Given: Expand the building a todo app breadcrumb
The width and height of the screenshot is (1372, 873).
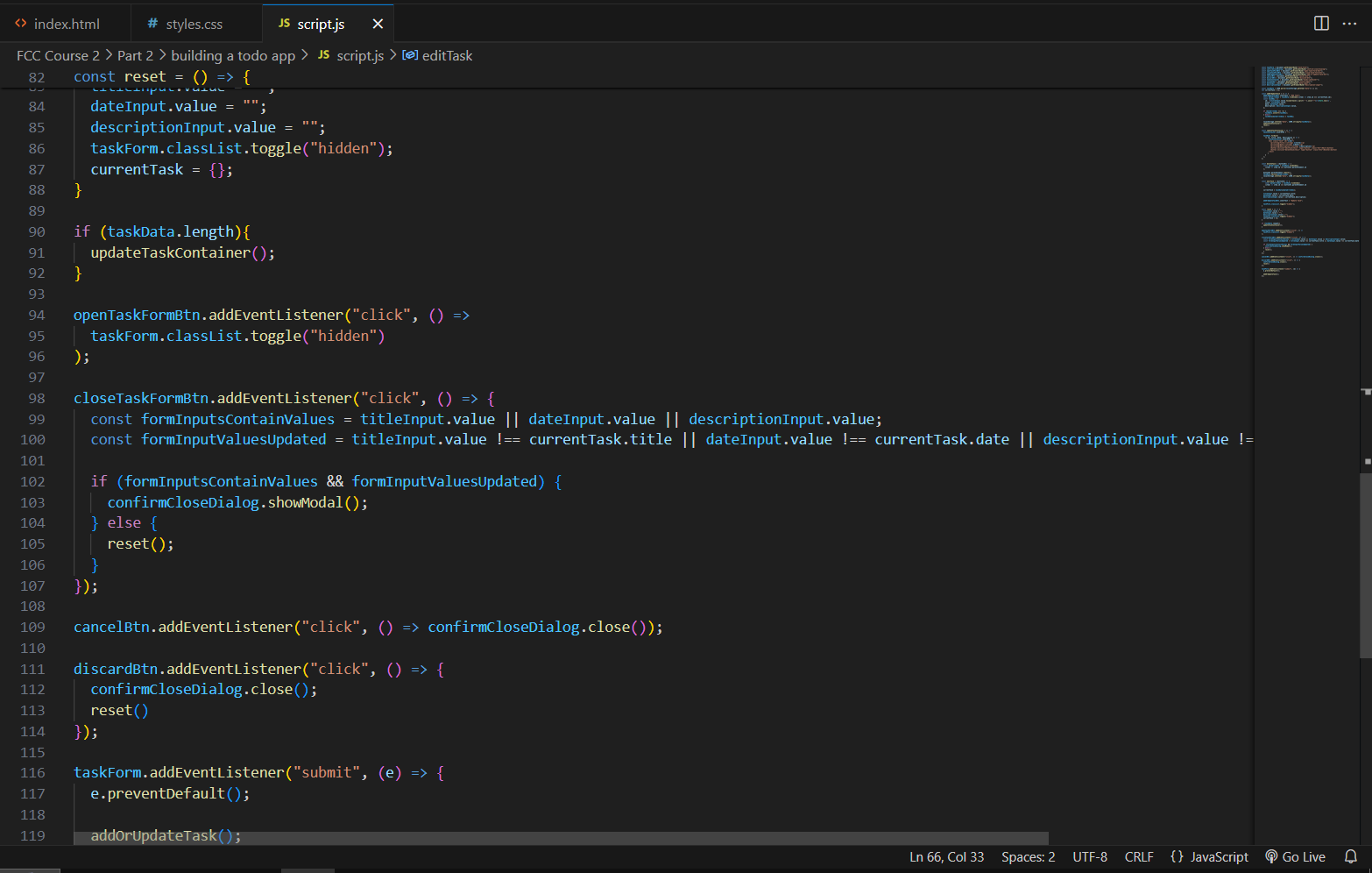Looking at the screenshot, I should (x=233, y=55).
